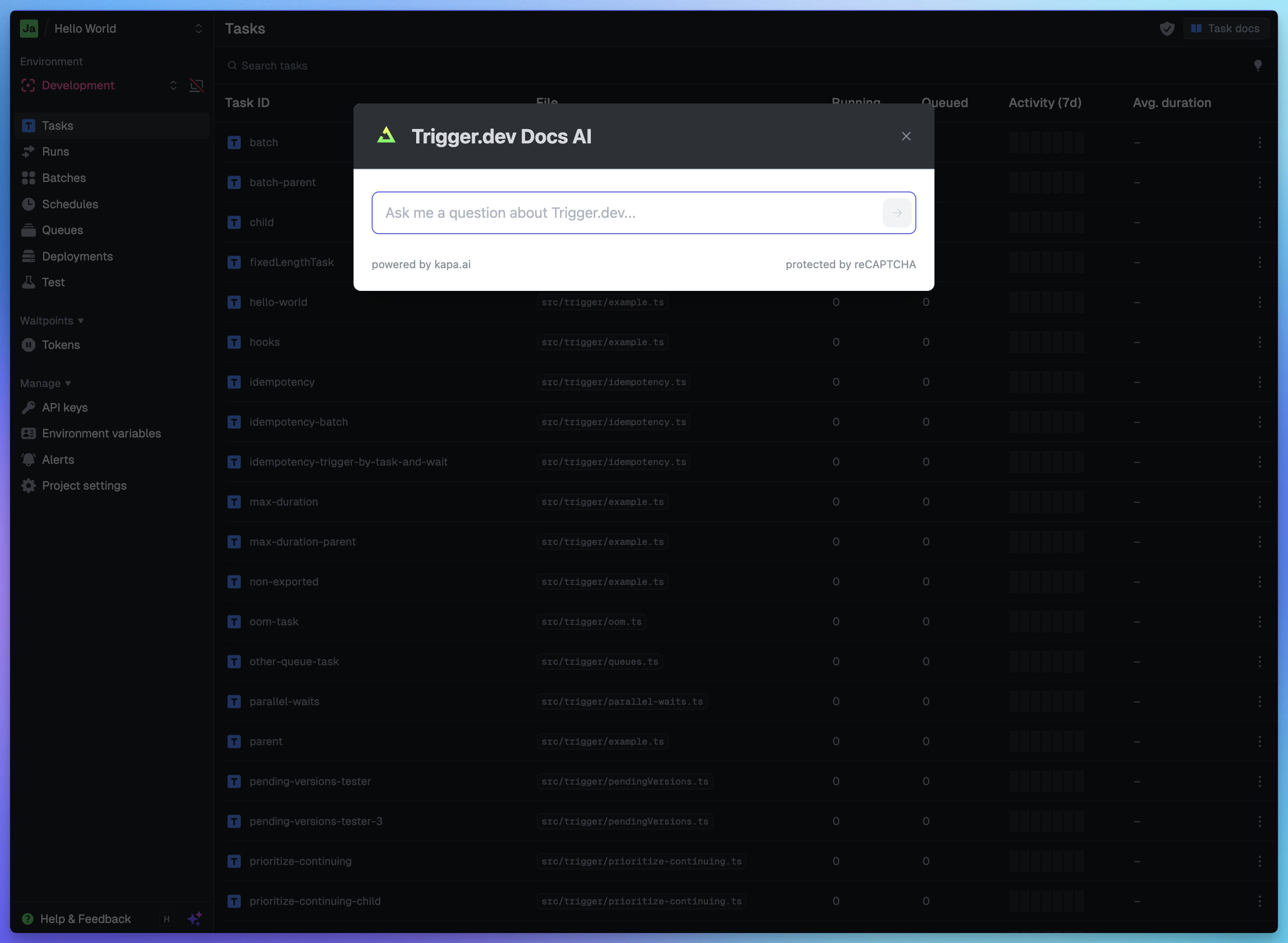The image size is (1288, 943).
Task: Open Queues in the sidebar
Action: tap(113, 230)
